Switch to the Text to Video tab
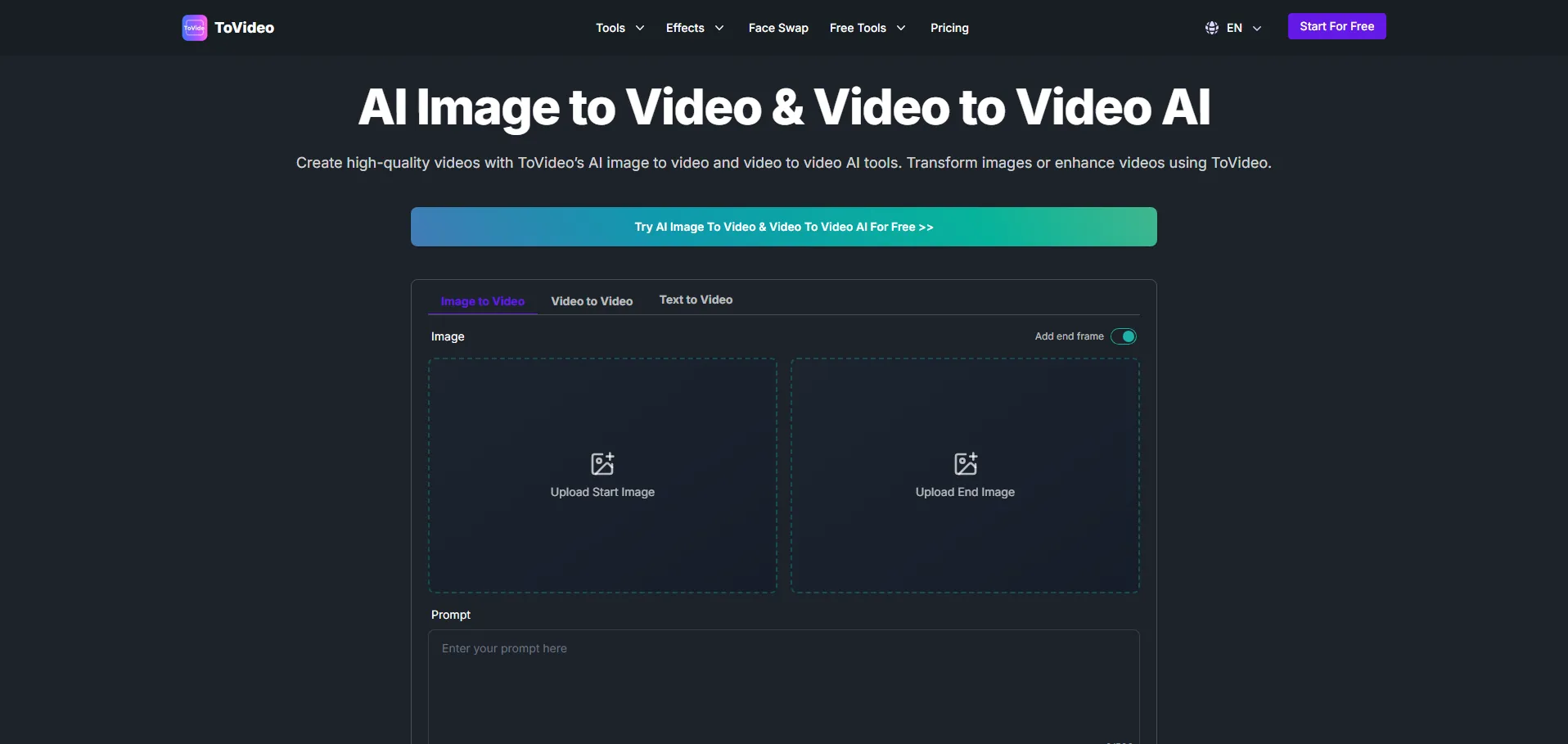 (696, 300)
